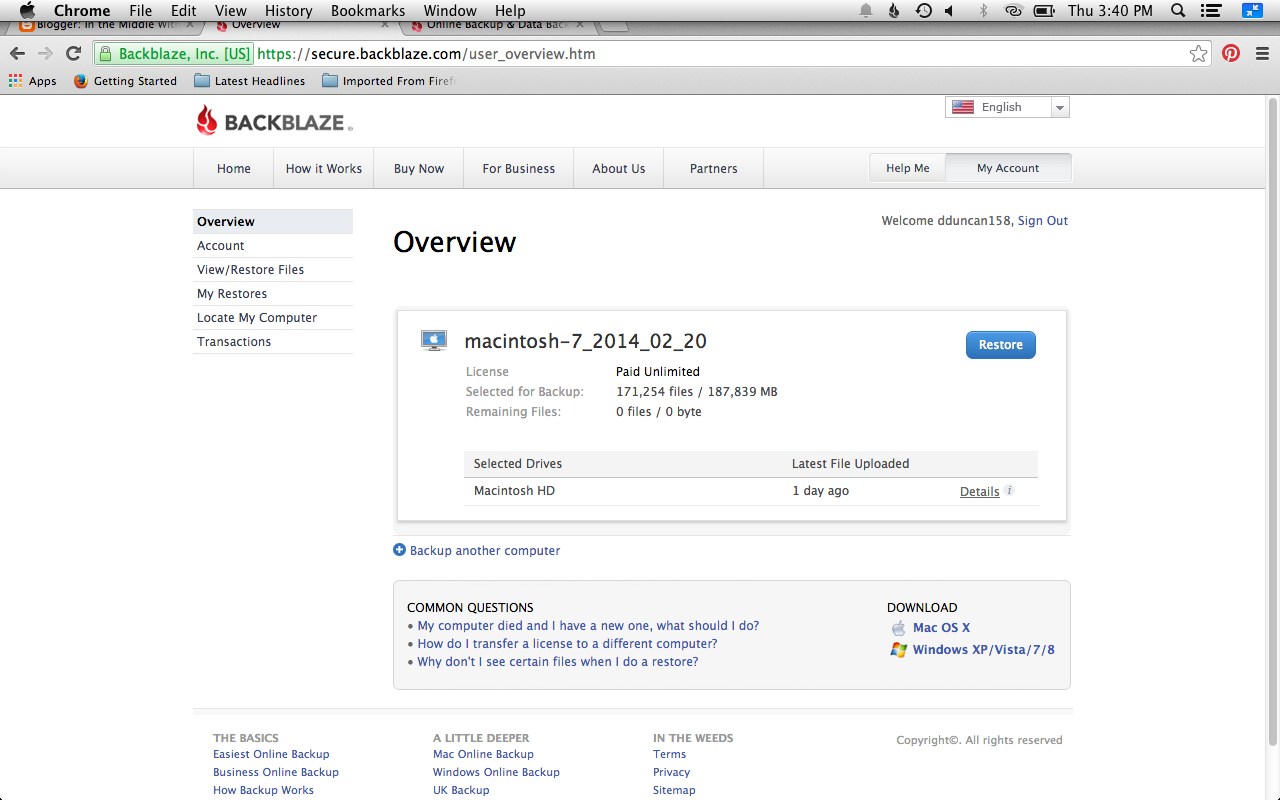Screen dimensions: 1280x800
Task: Bookmark this page with the star icon
Action: 1198,54
